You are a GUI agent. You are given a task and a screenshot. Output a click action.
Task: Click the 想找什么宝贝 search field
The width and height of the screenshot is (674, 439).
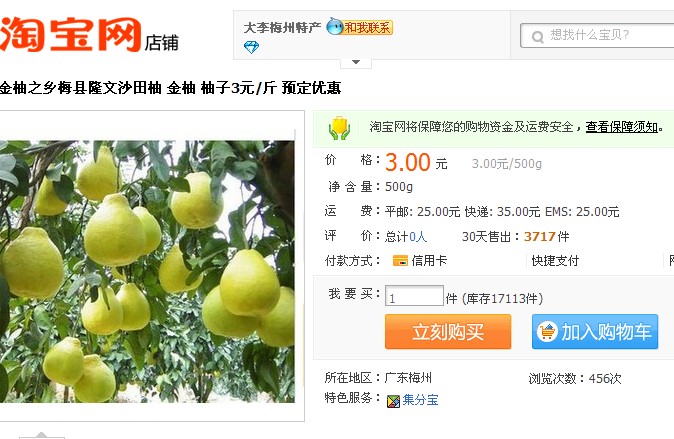point(597,35)
